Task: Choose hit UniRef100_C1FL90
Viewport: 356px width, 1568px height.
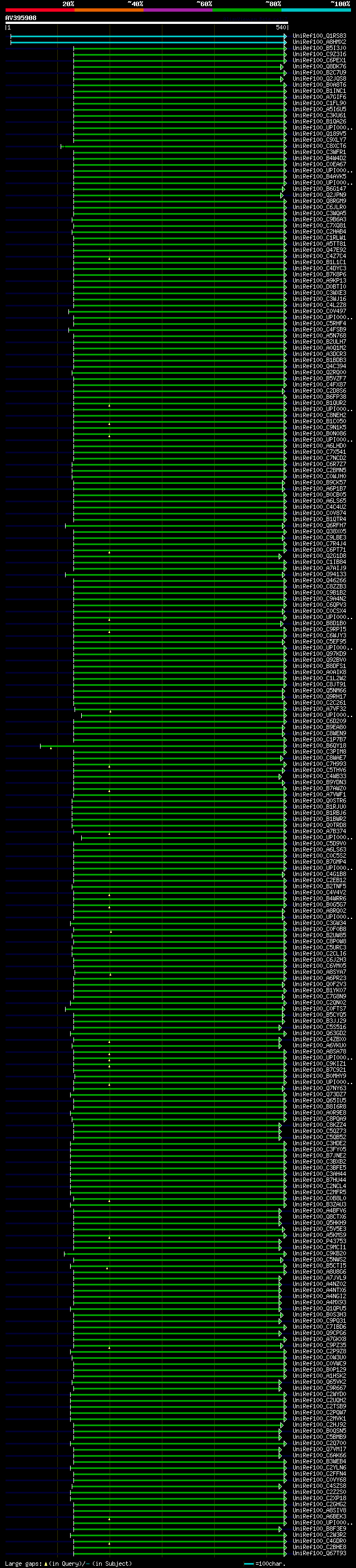Action: 319,103
